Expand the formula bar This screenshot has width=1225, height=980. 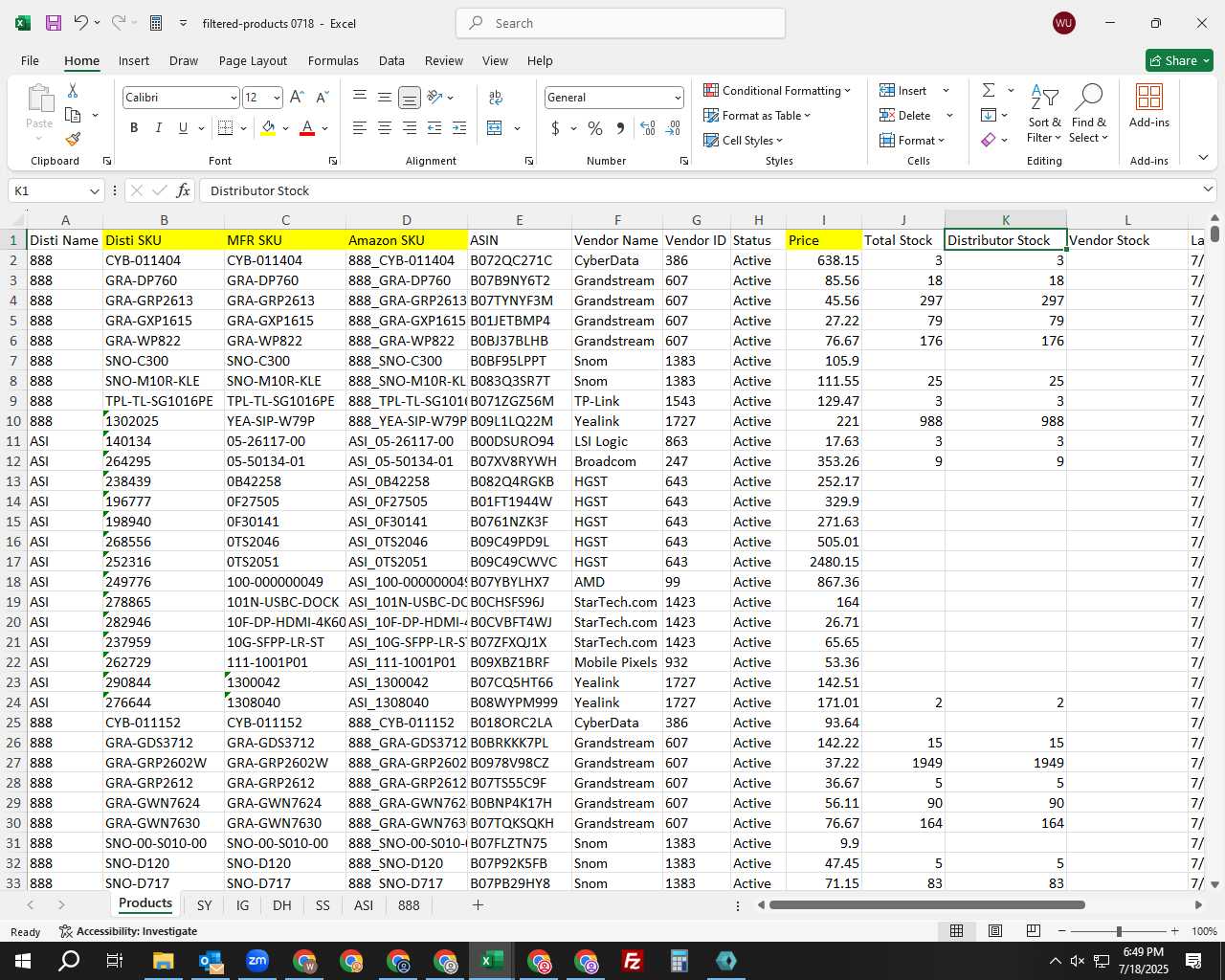coord(1209,189)
